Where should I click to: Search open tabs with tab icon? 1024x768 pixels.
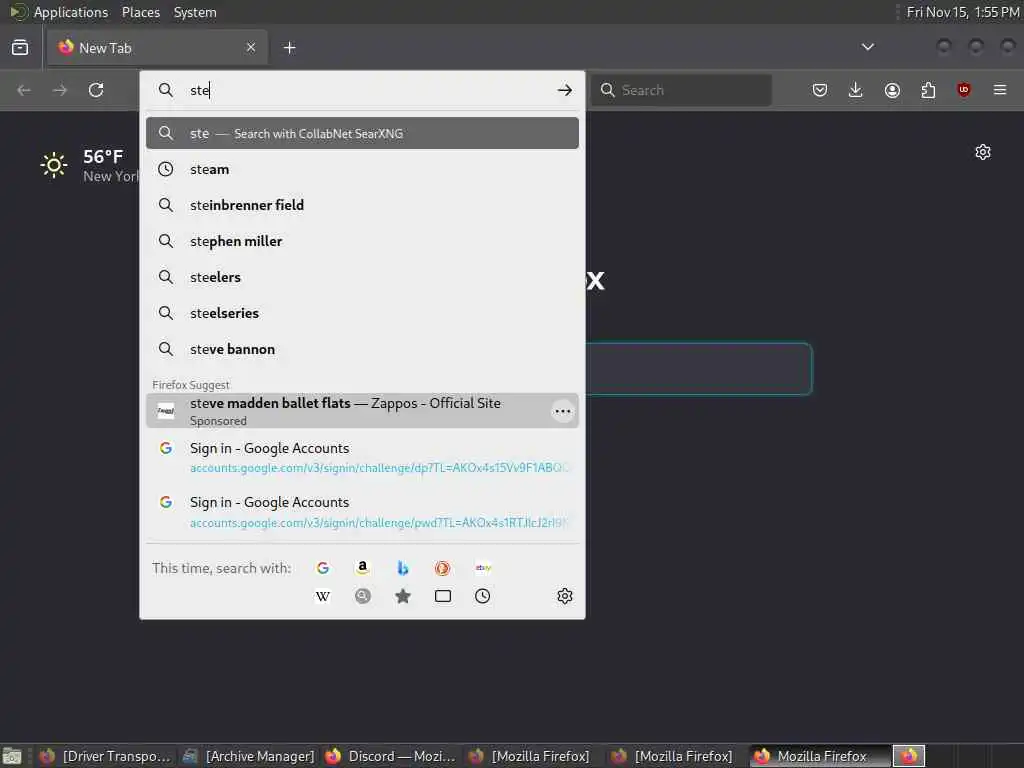click(443, 596)
